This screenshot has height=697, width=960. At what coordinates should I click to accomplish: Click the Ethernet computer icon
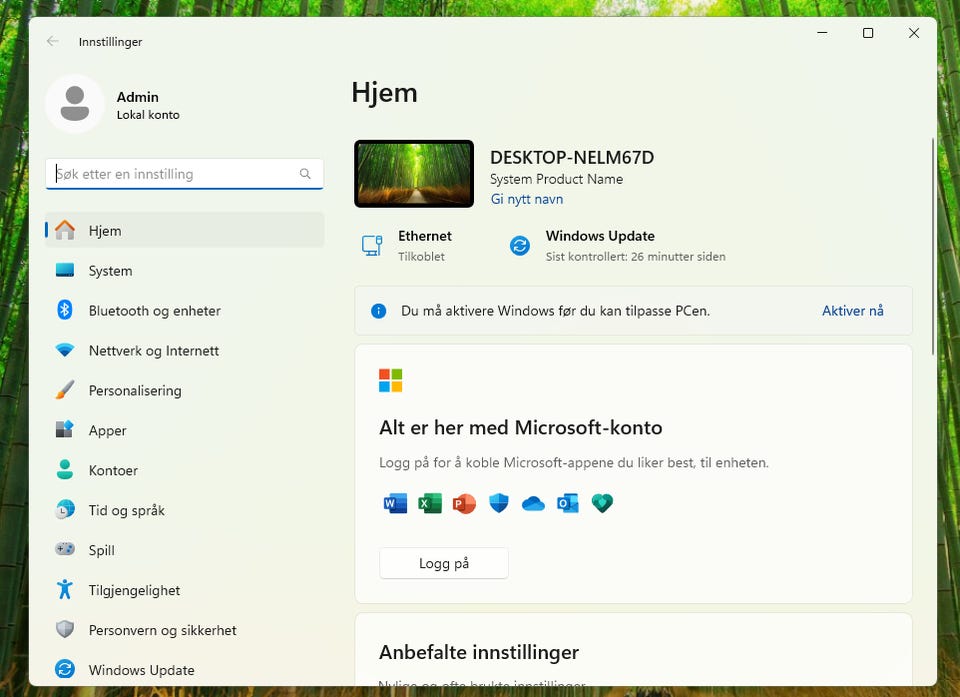tap(372, 246)
